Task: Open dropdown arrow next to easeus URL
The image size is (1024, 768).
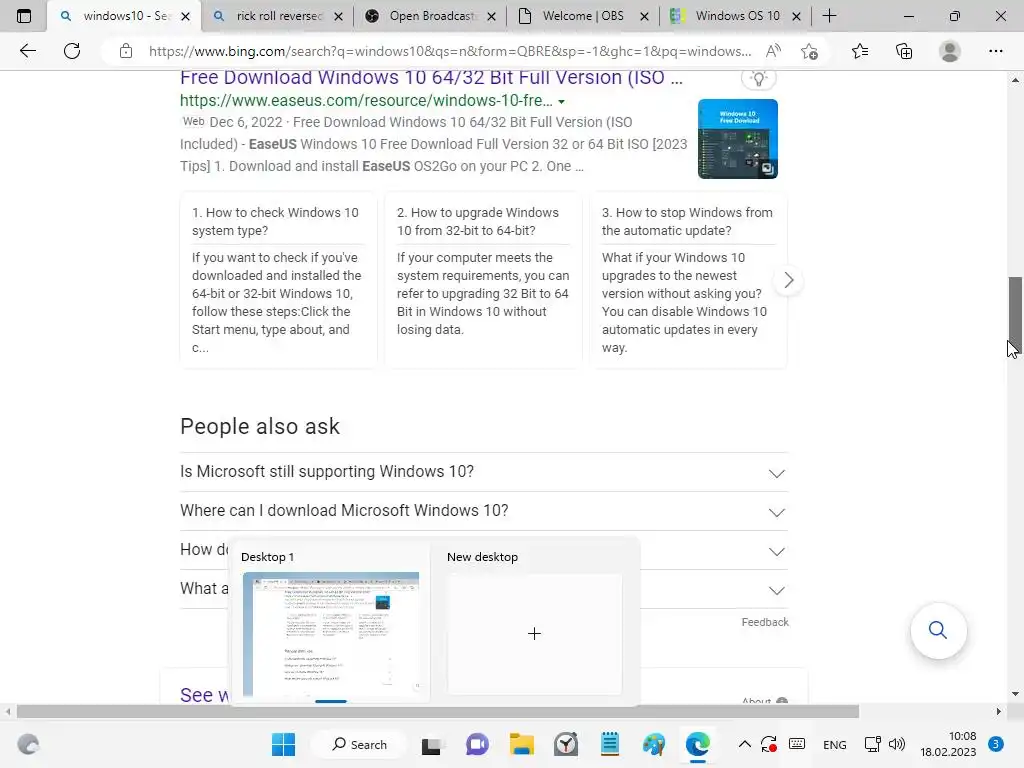Action: pos(562,102)
